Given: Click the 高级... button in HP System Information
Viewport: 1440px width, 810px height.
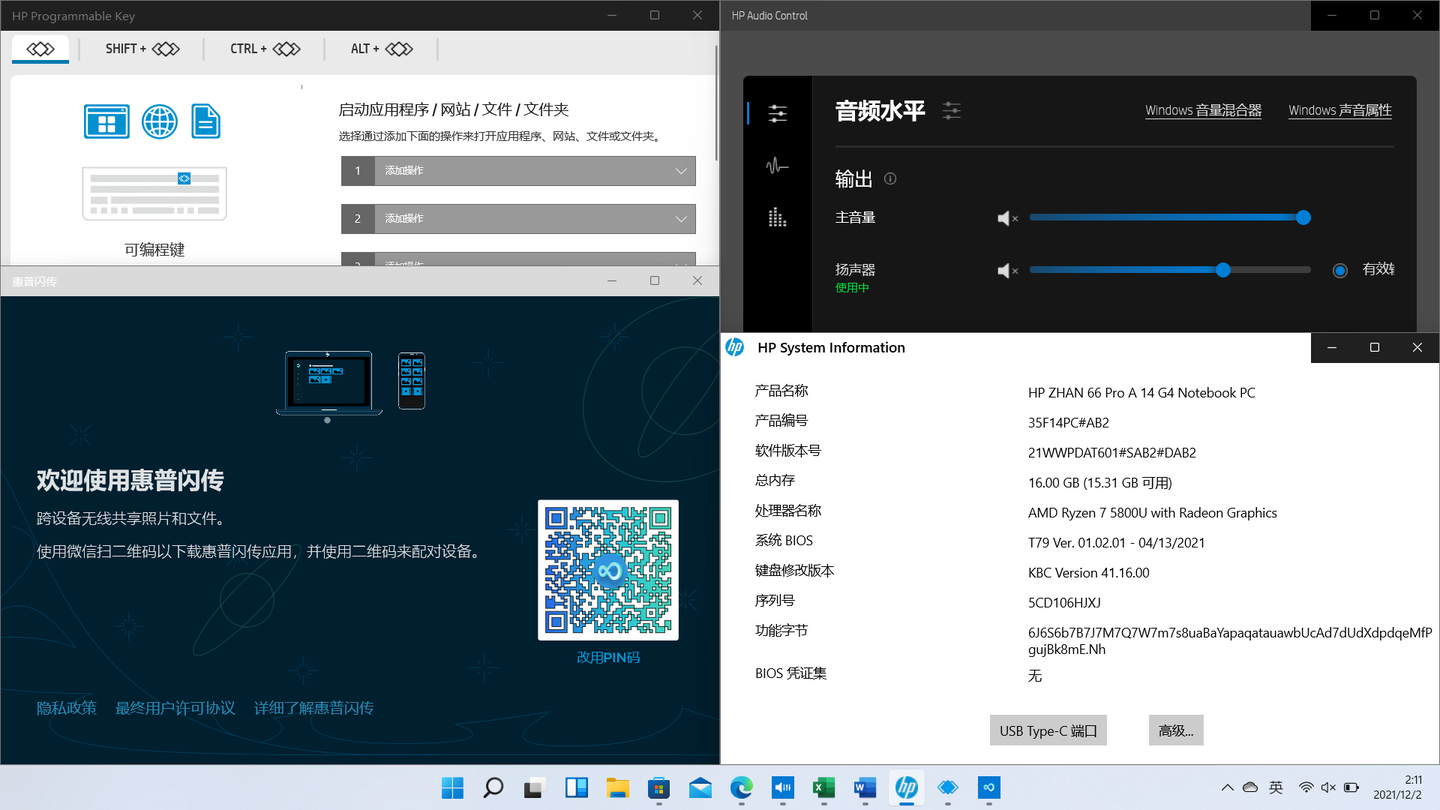Looking at the screenshot, I should coord(1176,731).
